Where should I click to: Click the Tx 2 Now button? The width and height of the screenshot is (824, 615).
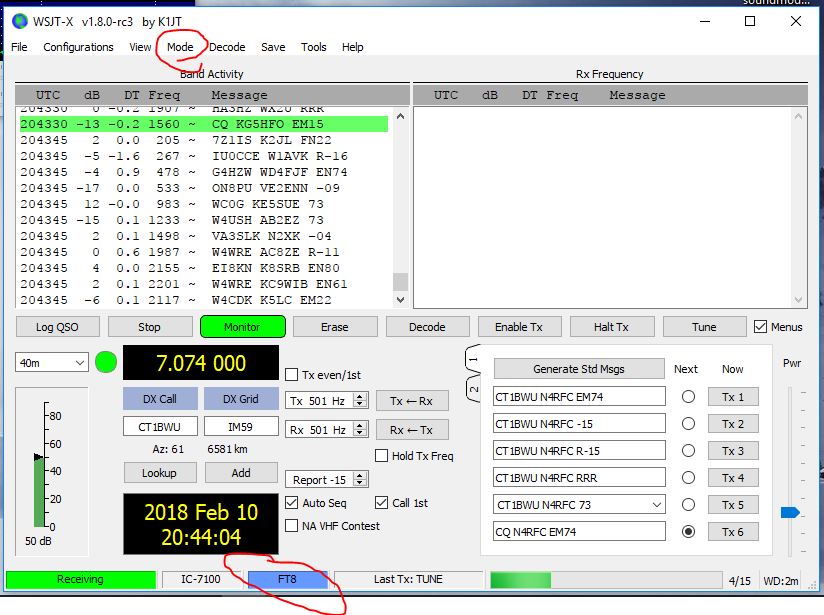[733, 424]
